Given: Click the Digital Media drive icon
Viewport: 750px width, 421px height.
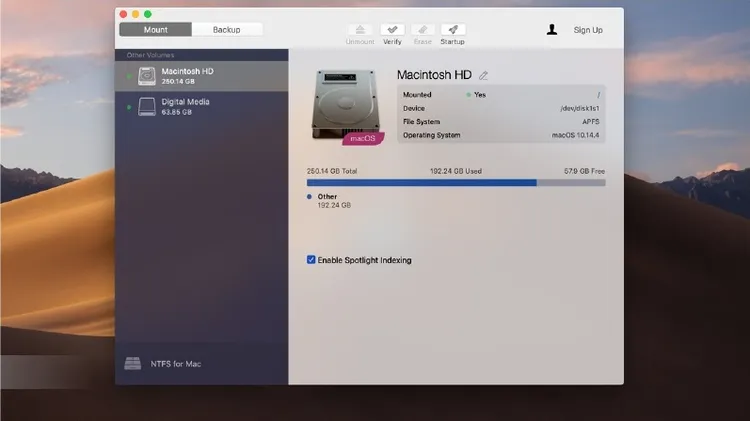Looking at the screenshot, I should coord(147,107).
